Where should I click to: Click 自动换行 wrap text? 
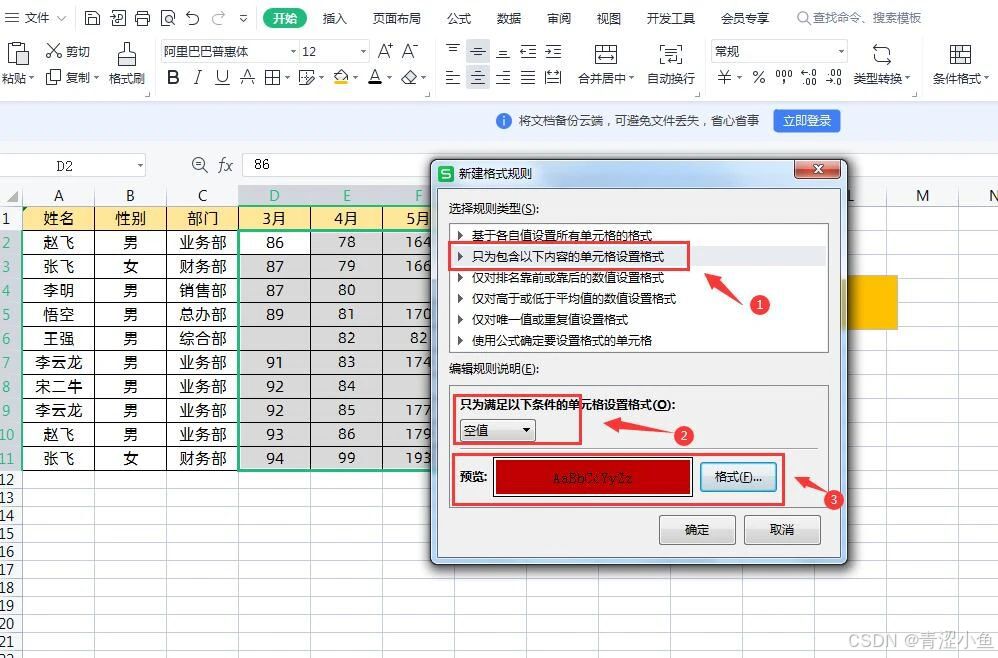671,64
